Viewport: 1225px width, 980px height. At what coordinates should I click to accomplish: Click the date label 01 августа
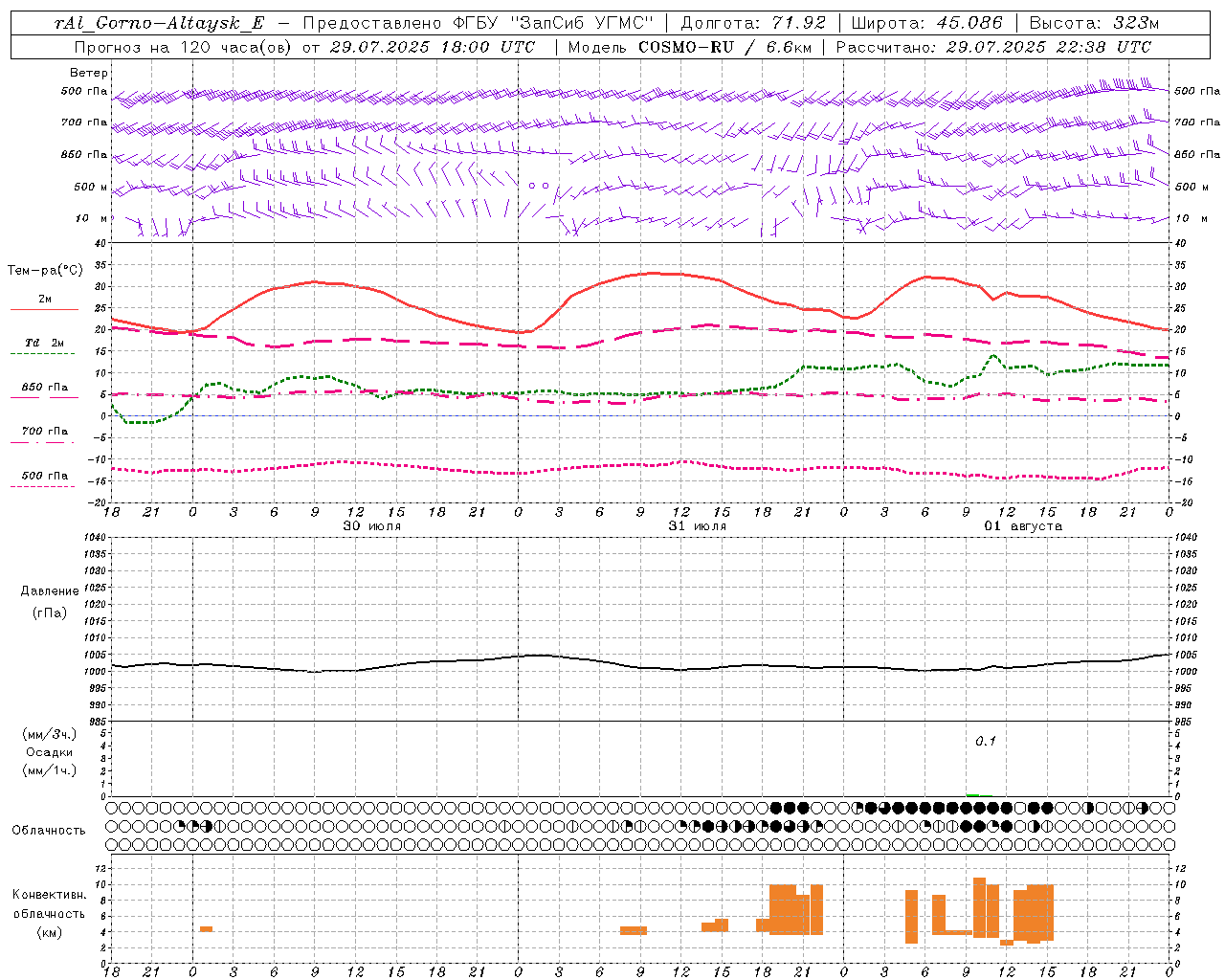pos(1023,526)
